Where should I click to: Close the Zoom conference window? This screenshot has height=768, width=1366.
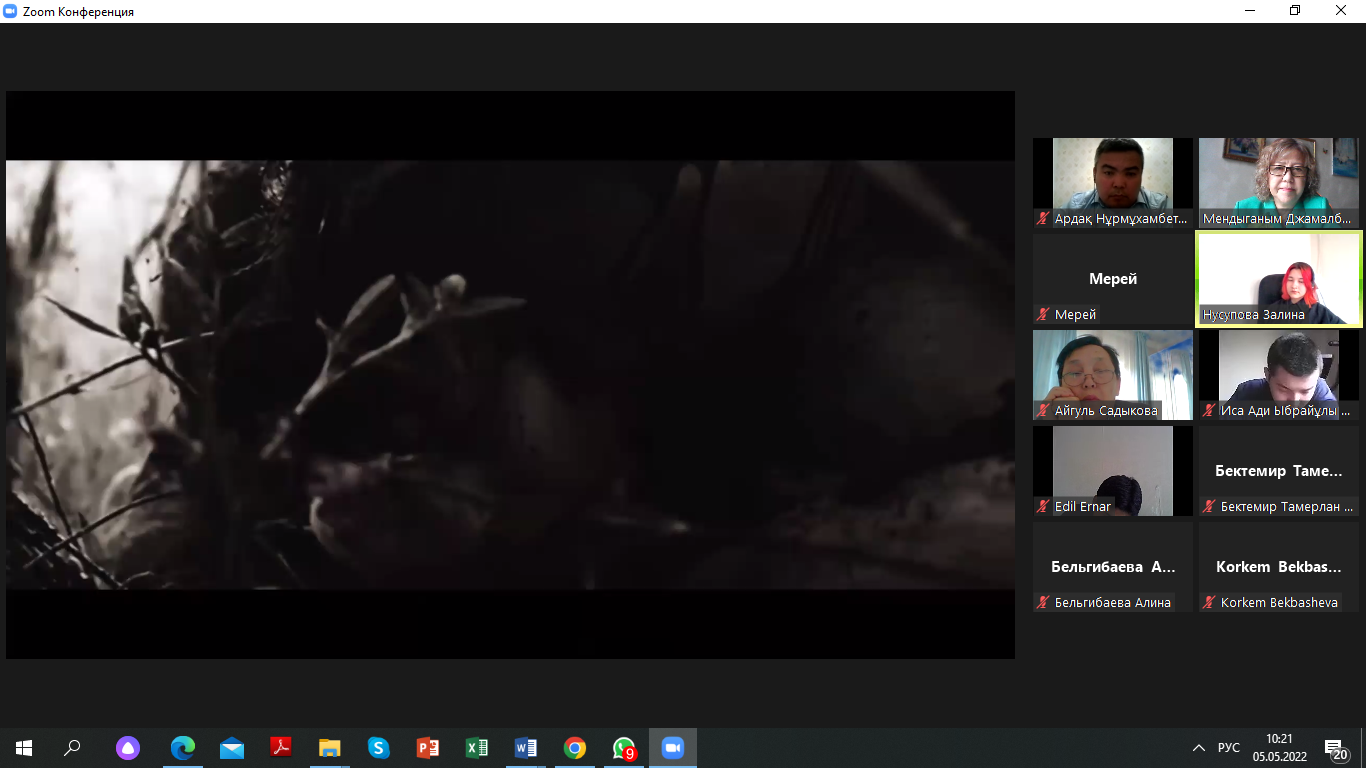coord(1342,11)
